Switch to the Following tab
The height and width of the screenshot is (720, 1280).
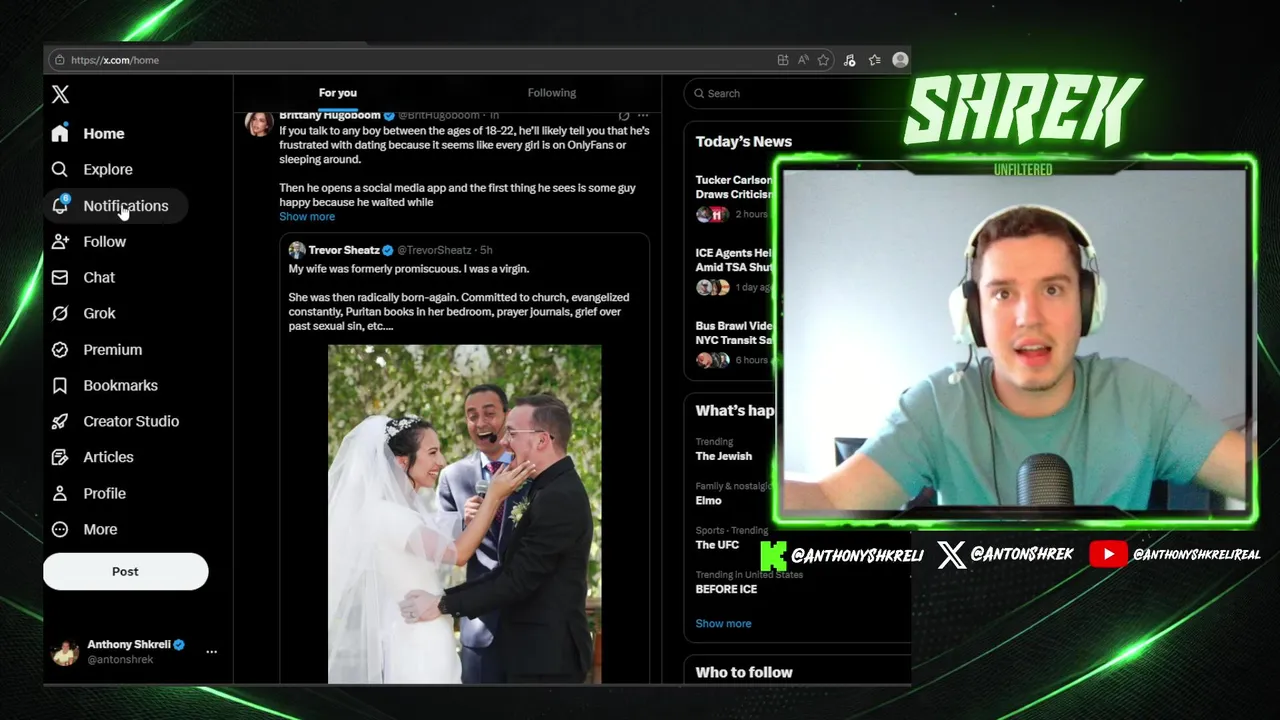(x=552, y=92)
